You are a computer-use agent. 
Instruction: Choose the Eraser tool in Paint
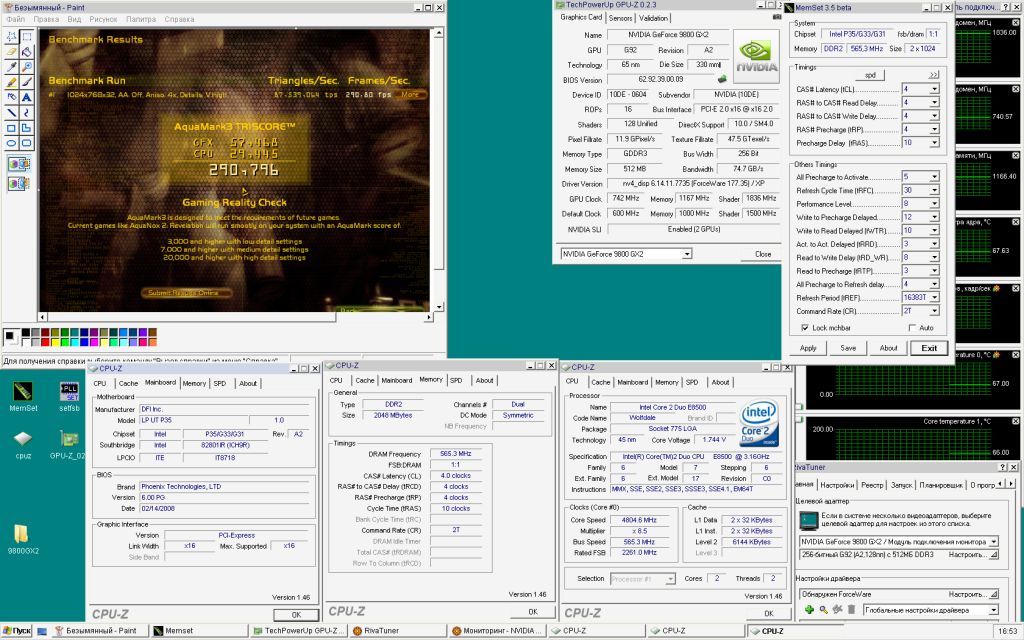coord(11,52)
